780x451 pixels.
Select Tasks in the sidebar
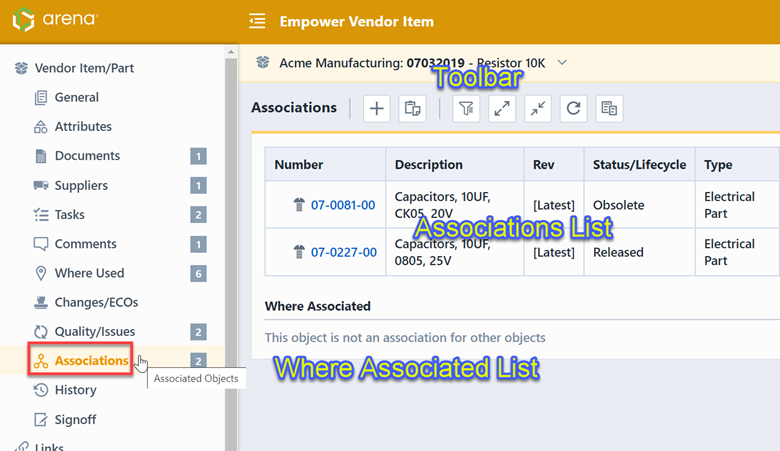[70, 215]
